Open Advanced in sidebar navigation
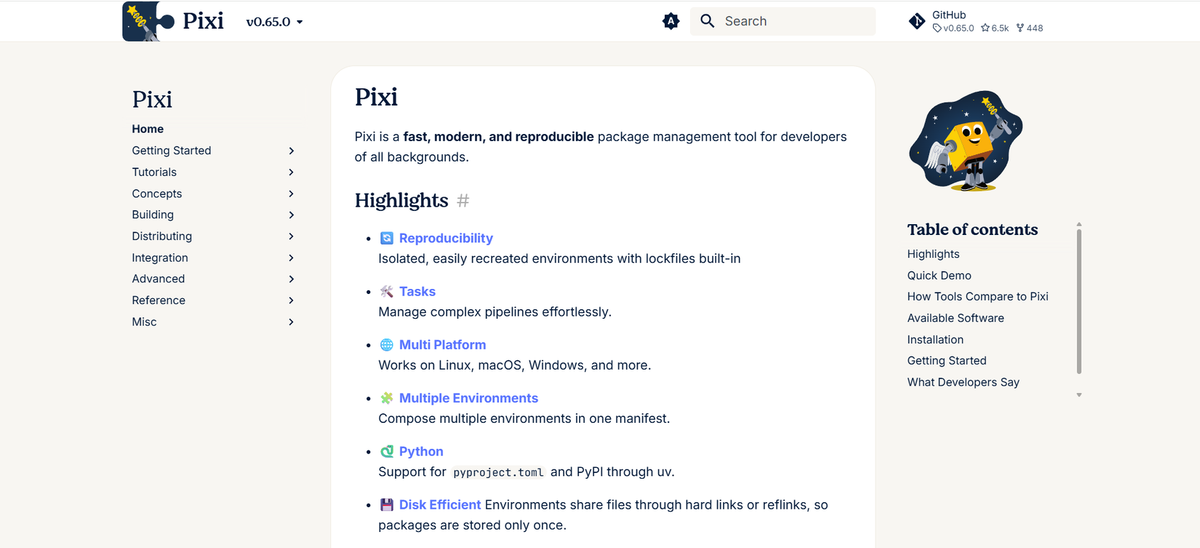Viewport: 1200px width, 548px height. (x=158, y=279)
